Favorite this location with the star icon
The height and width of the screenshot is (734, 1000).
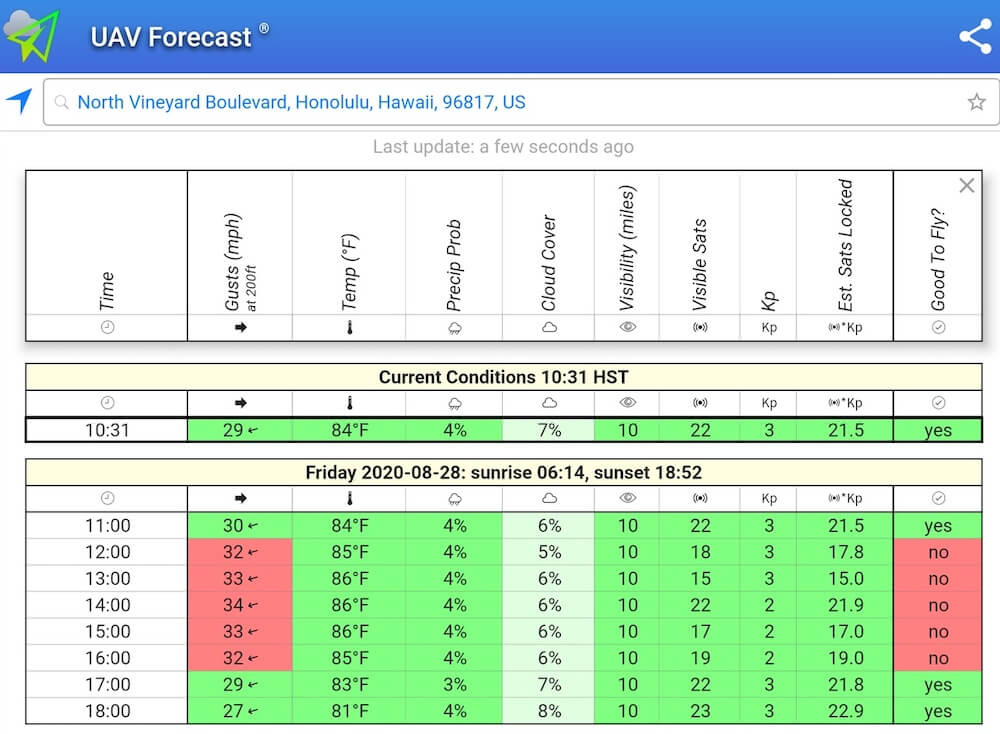click(x=976, y=101)
